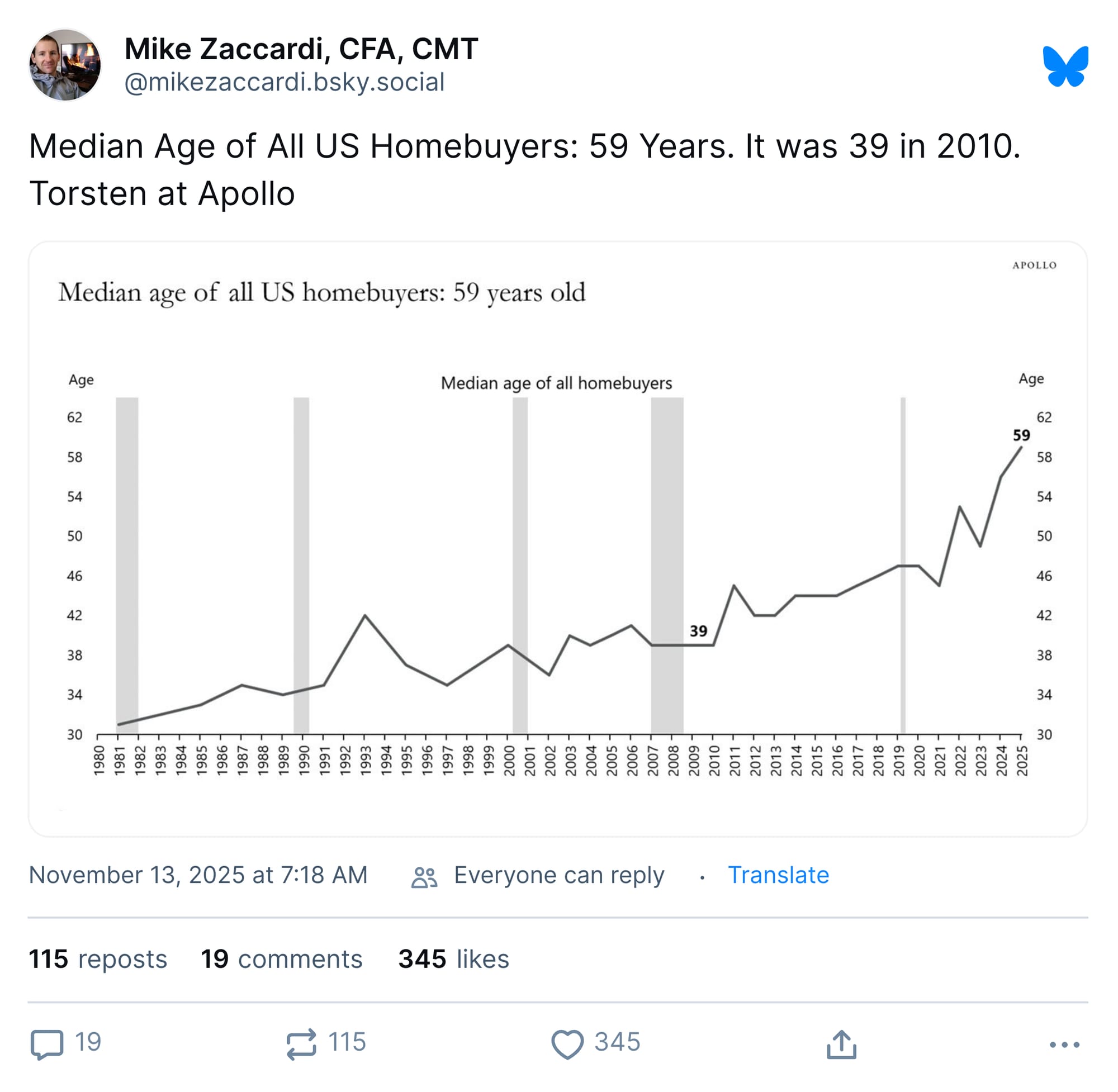
Task: Open the Apollo homebuyer chart image
Action: pos(557,539)
